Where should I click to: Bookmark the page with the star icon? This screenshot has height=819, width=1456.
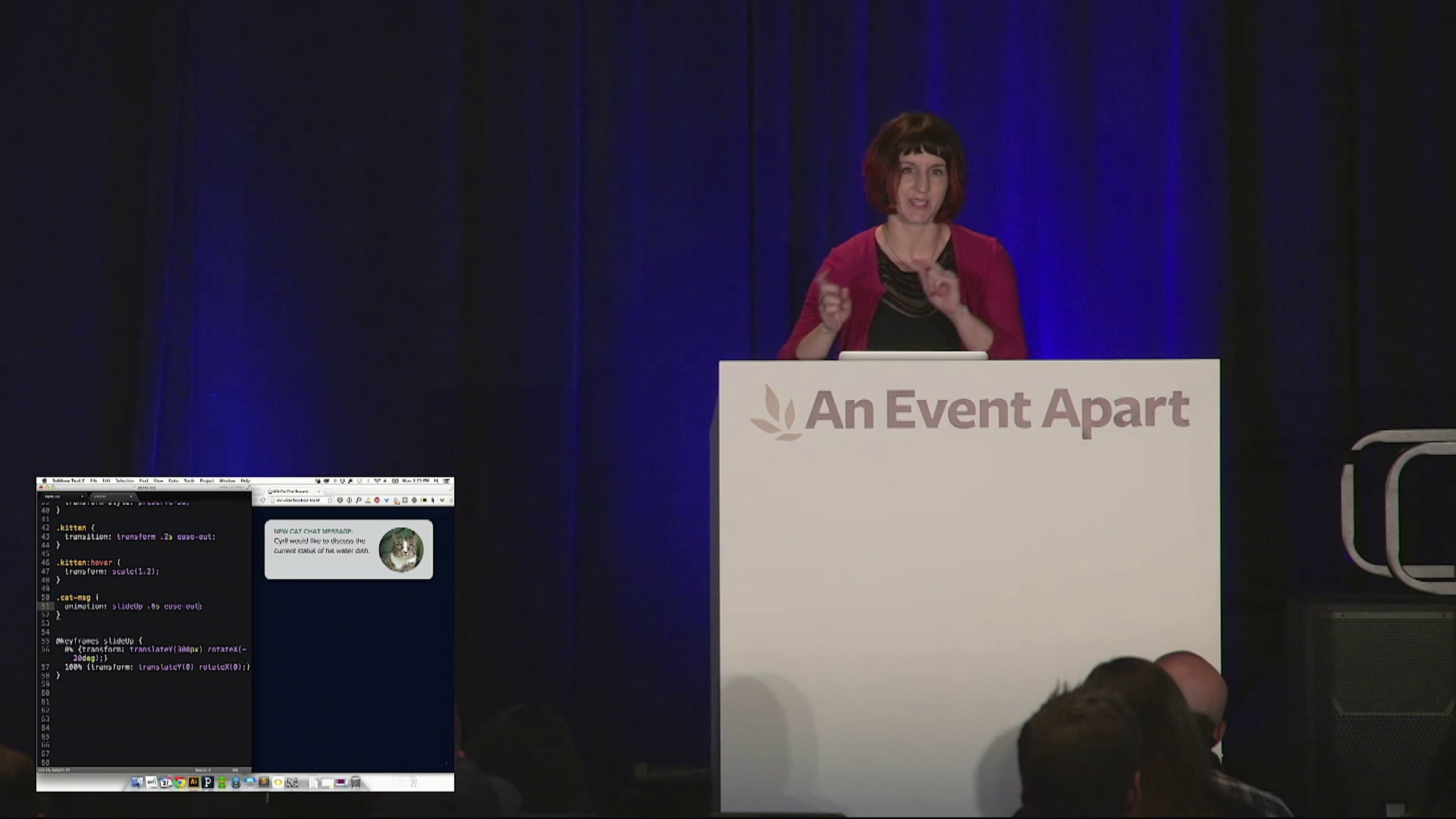click(x=330, y=500)
